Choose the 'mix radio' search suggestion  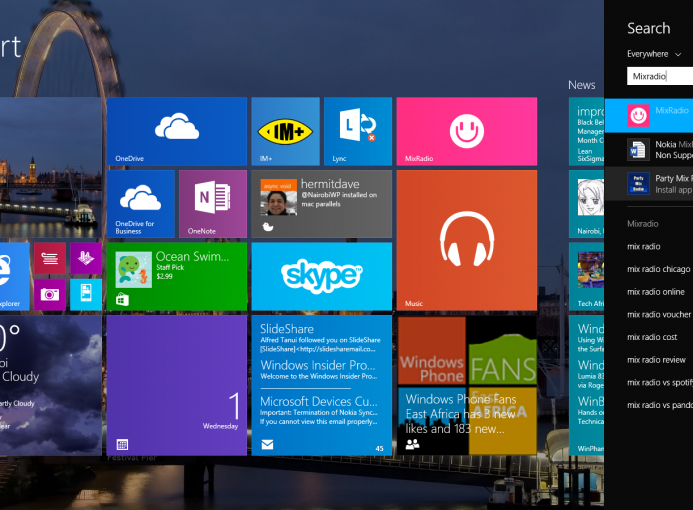[644, 247]
